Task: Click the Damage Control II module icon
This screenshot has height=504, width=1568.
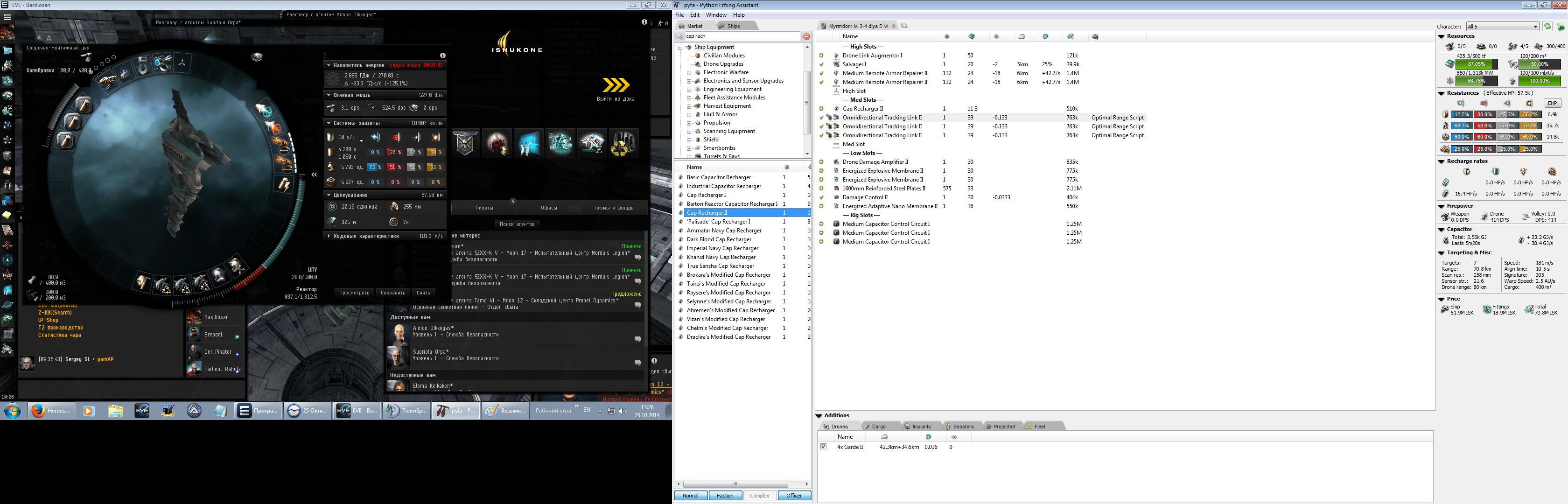Action: coord(836,197)
